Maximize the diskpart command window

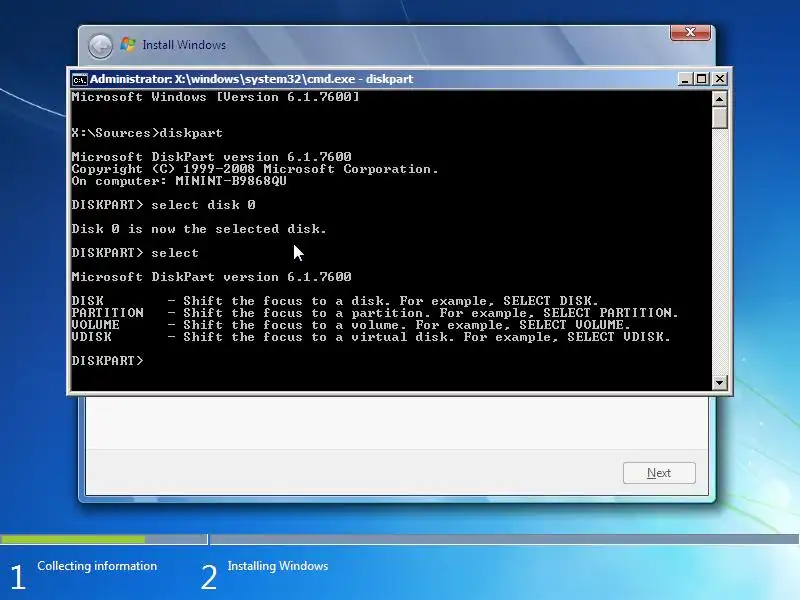pos(702,79)
